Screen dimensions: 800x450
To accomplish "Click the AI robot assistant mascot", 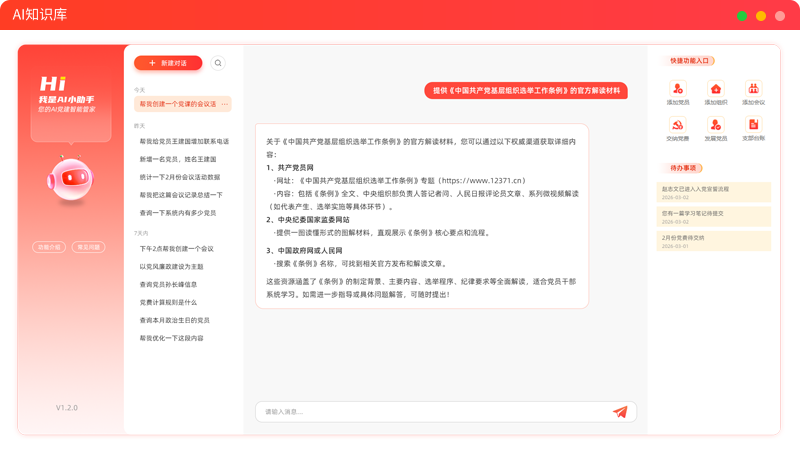I will pos(70,180).
